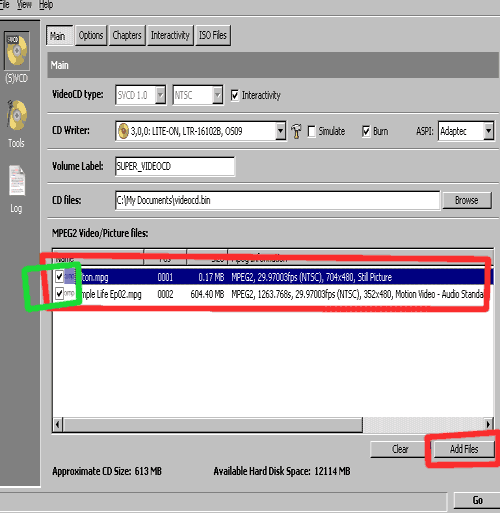Uncheck the Burn checkbox
This screenshot has height=513, width=500.
366,131
